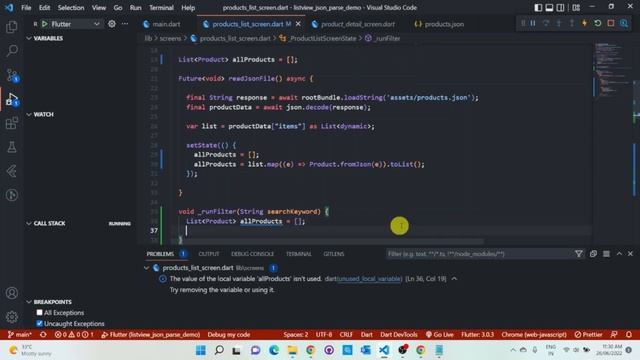Toggle the secondary side bar layout icon
The height and width of the screenshot is (360, 640).
pyautogui.click(x=560, y=7)
